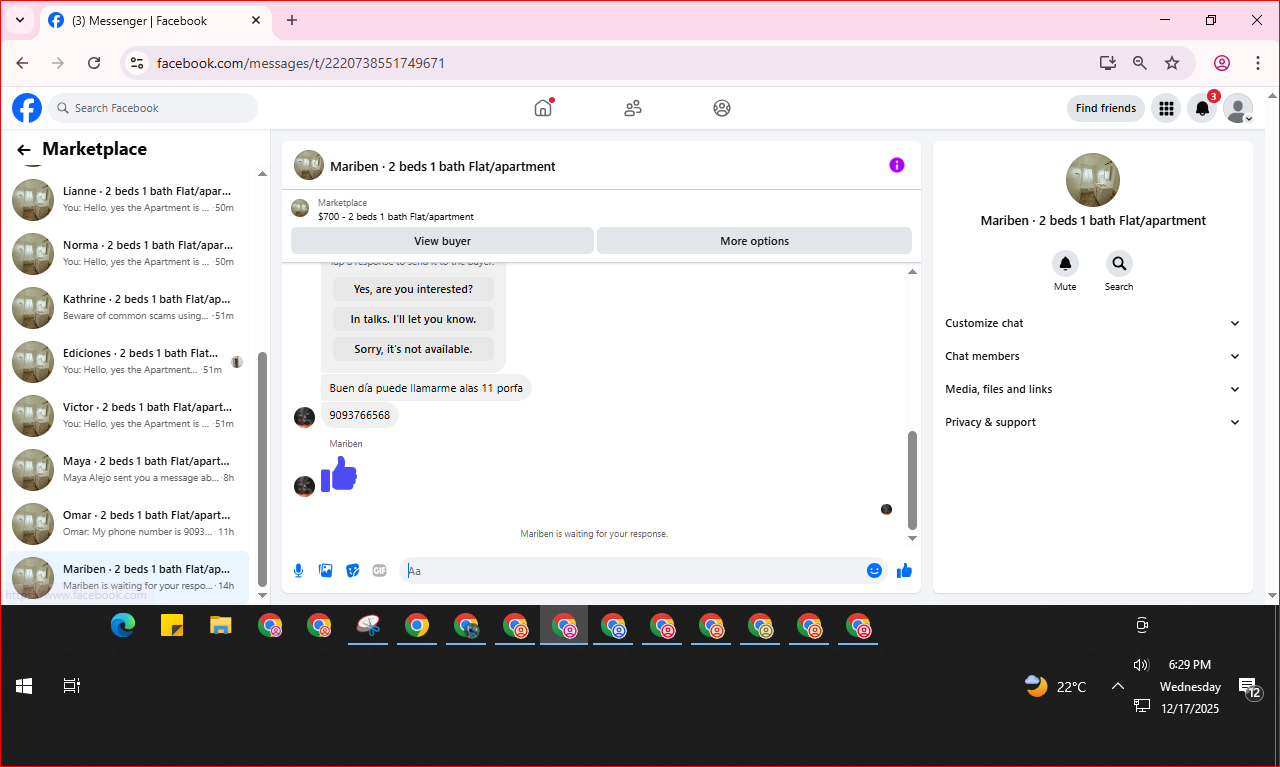Open Chrome profile icon in toolbar
Screen dimensions: 1280x767
[x=1222, y=63]
